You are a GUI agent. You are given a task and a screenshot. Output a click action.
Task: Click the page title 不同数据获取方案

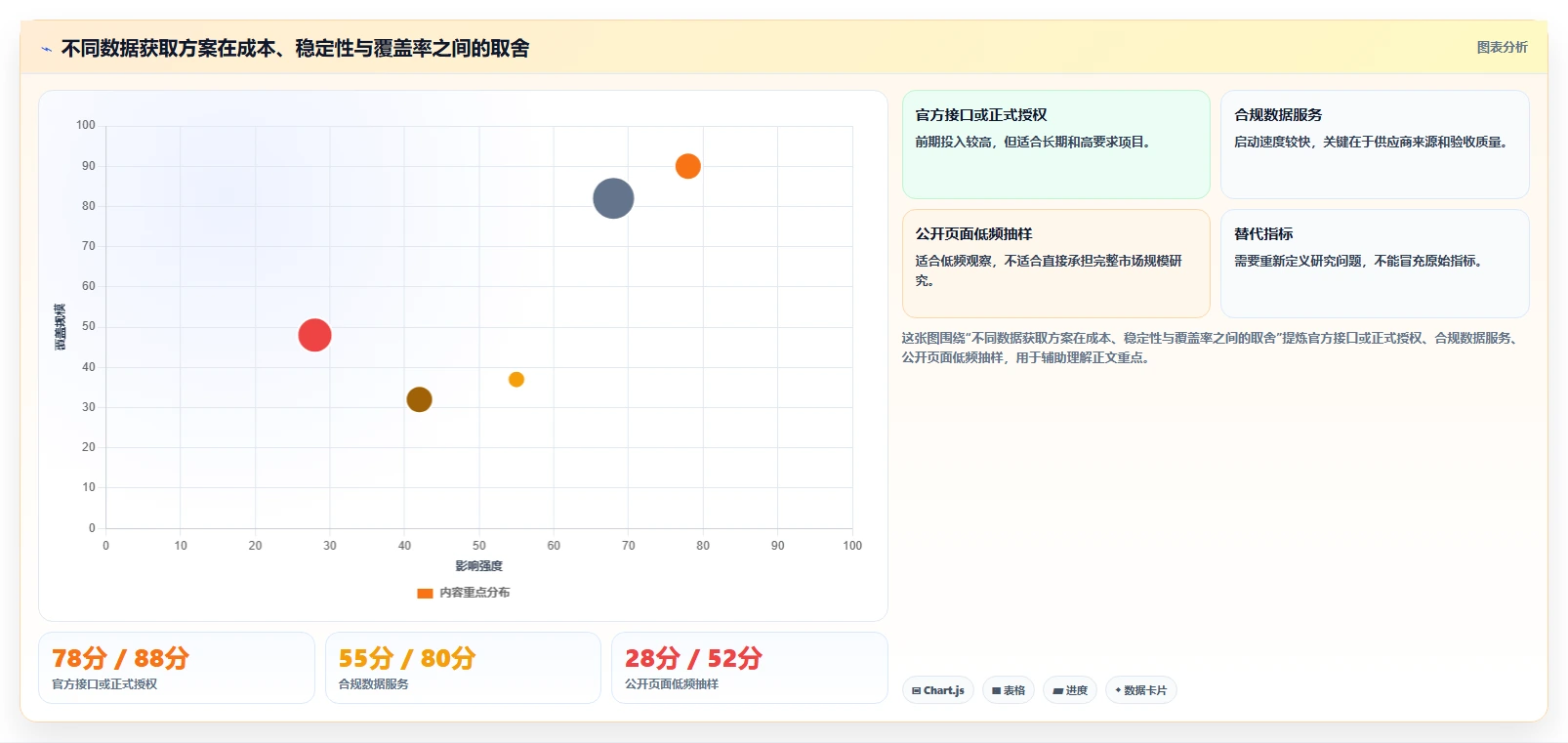pos(295,49)
